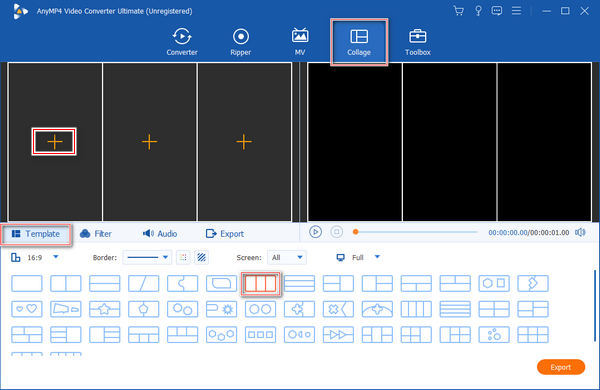This screenshot has height=390, width=600.
Task: Open the hamburger main menu
Action: pyautogui.click(x=517, y=11)
